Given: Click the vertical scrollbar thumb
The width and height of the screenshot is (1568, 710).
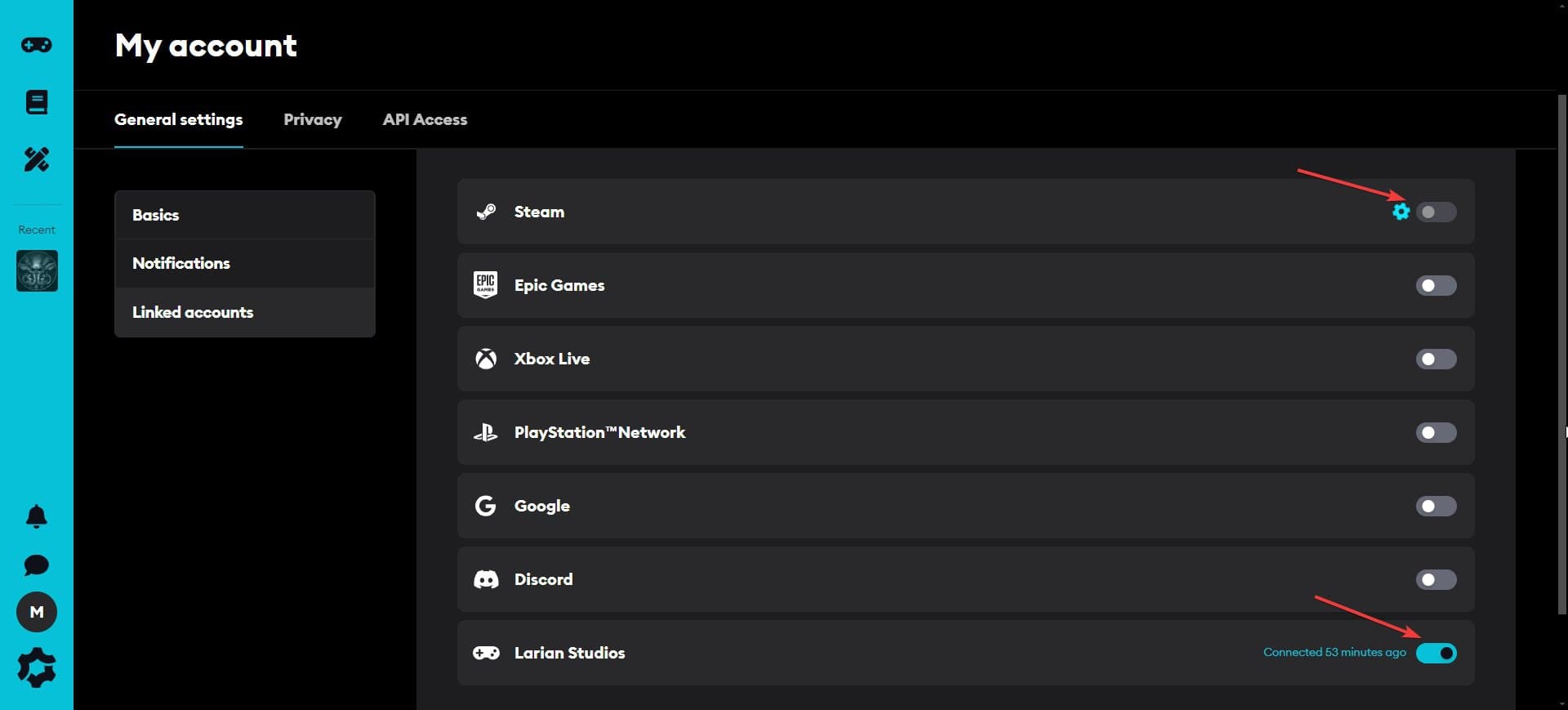Looking at the screenshot, I should [x=1561, y=355].
